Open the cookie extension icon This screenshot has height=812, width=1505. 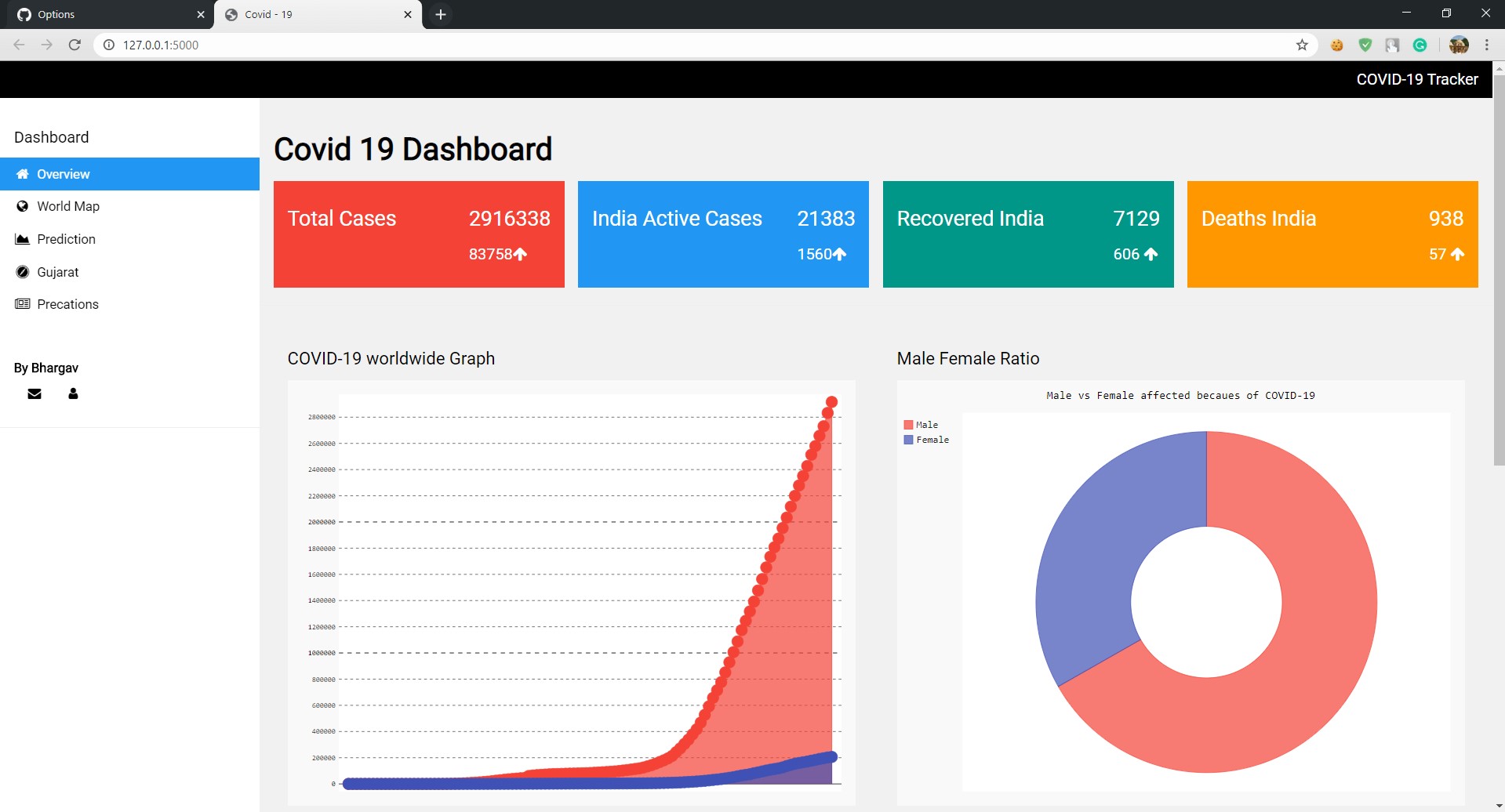[1337, 45]
